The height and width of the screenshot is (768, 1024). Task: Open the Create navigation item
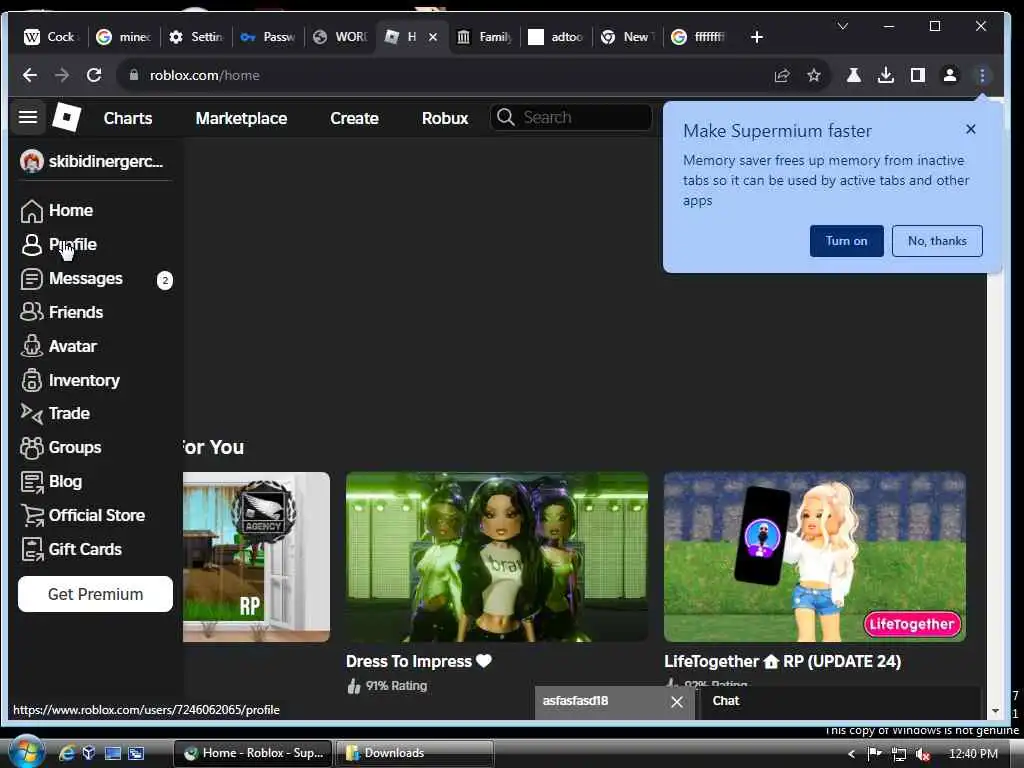click(x=354, y=118)
